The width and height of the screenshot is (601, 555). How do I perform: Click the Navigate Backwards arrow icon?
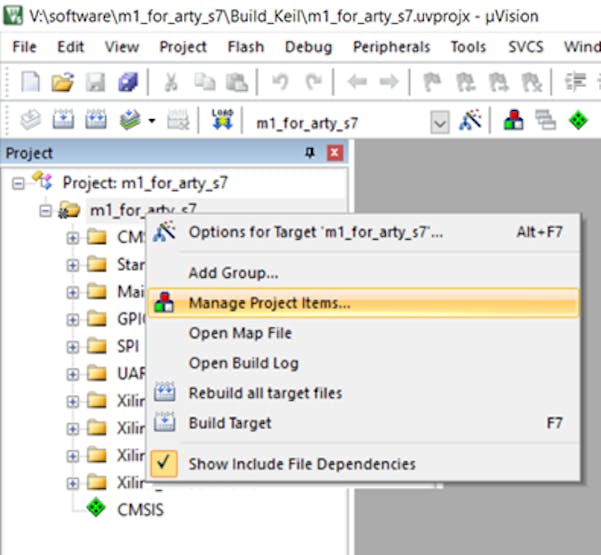[357, 82]
